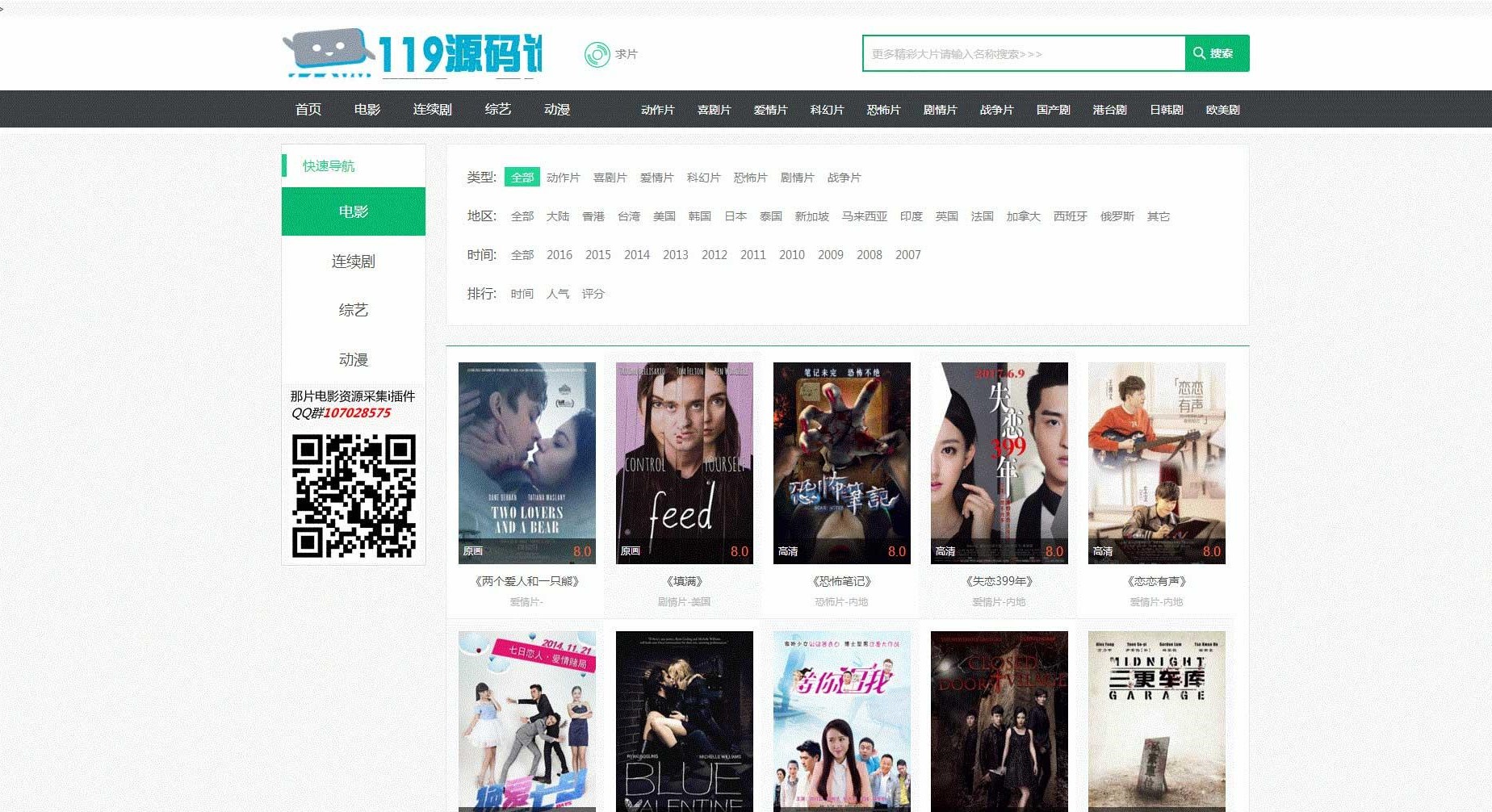Open the Feed movie poster thumbnail
1492x812 pixels.
[684, 463]
